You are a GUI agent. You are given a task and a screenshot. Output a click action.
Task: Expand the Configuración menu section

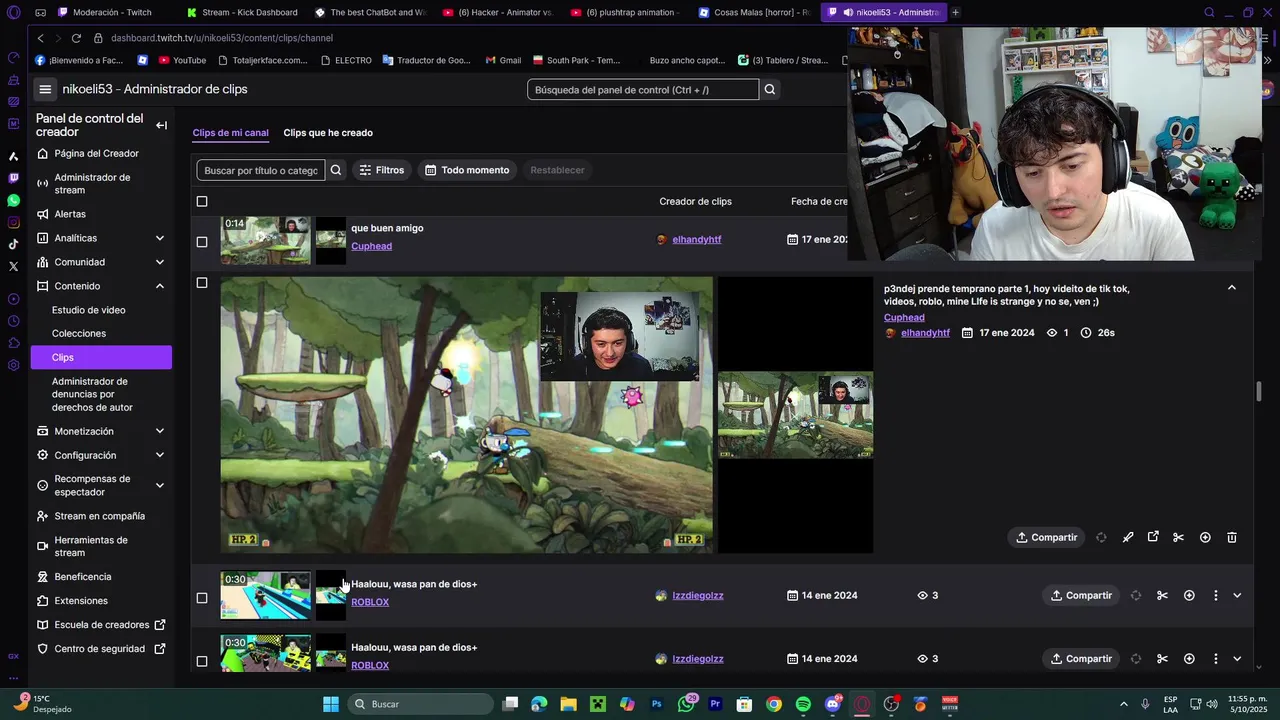click(160, 455)
